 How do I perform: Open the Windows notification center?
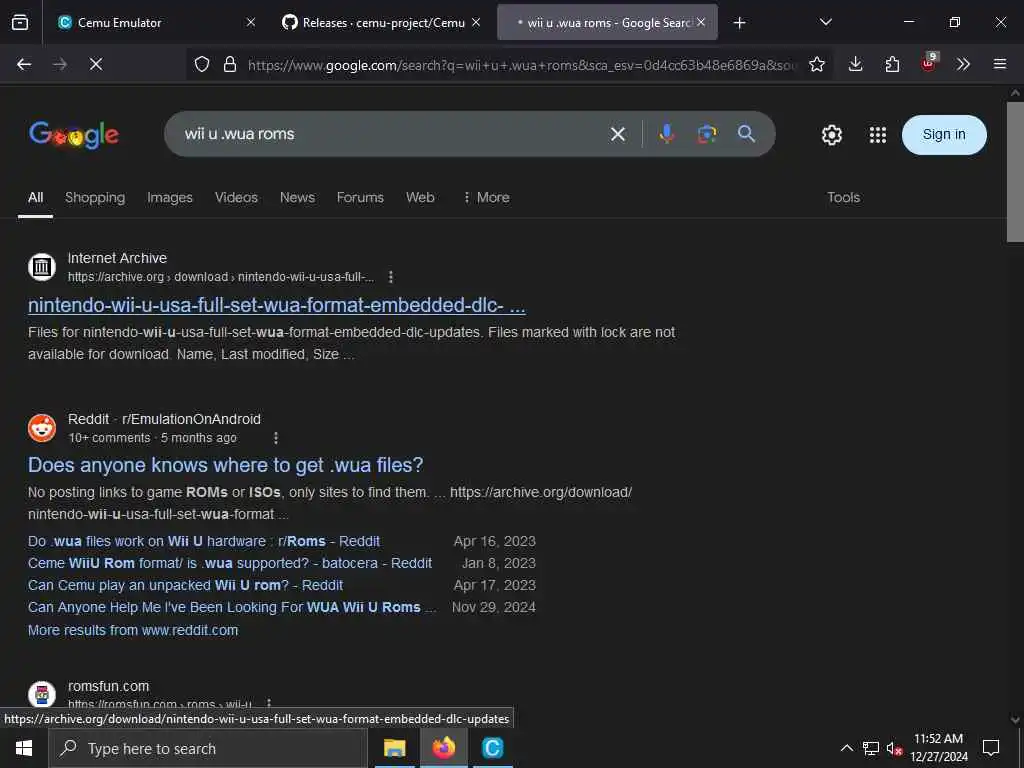click(x=991, y=748)
